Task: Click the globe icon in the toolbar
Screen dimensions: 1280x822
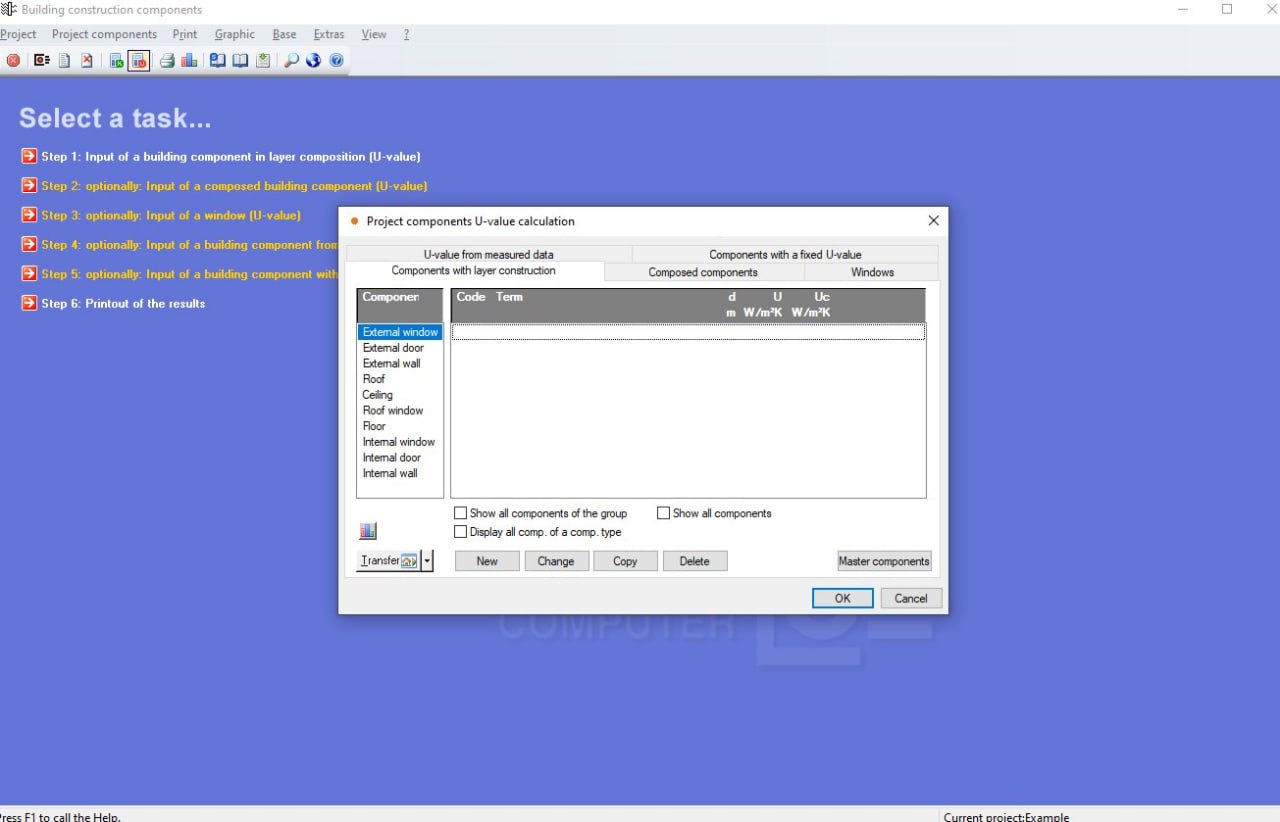Action: click(314, 61)
